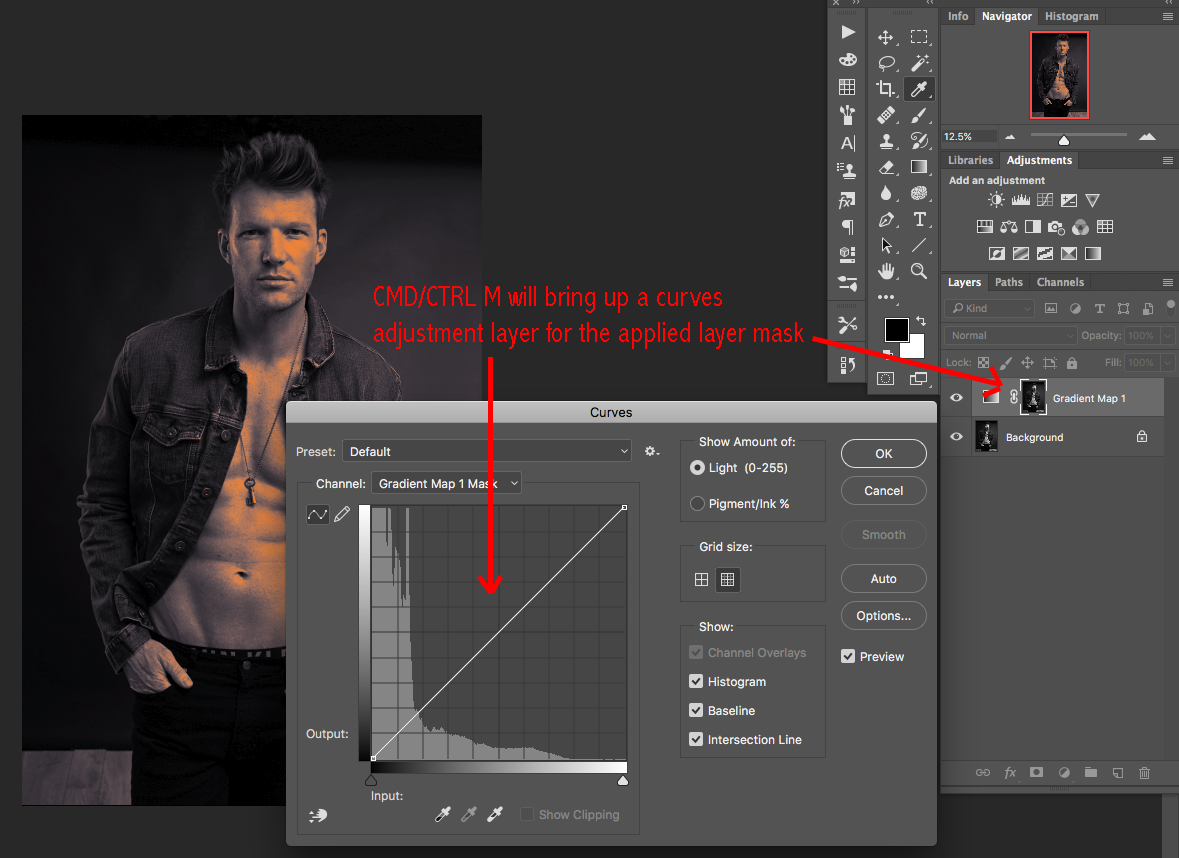
Task: Click the white point eyedropper in Curves
Action: 494,815
